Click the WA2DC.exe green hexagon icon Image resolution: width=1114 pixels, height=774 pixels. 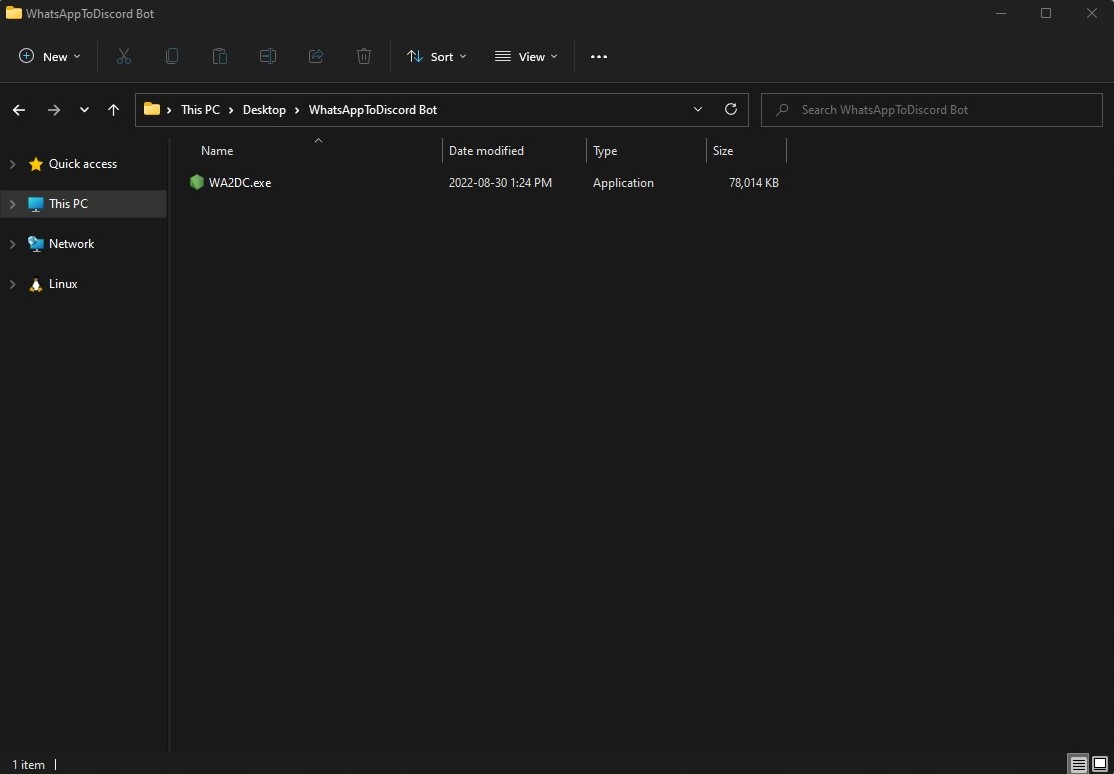point(197,183)
